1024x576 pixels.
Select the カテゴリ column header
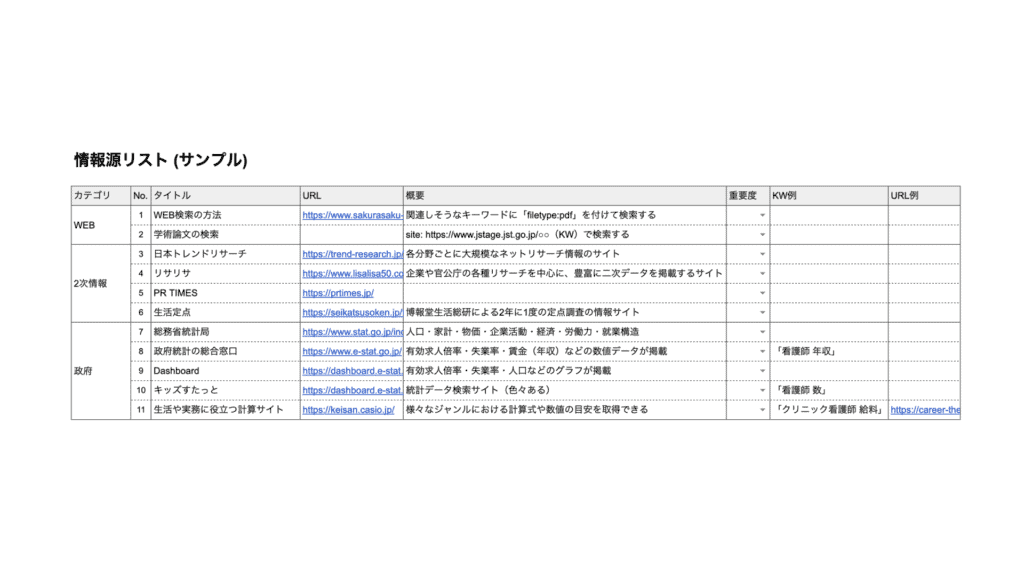click(x=101, y=195)
